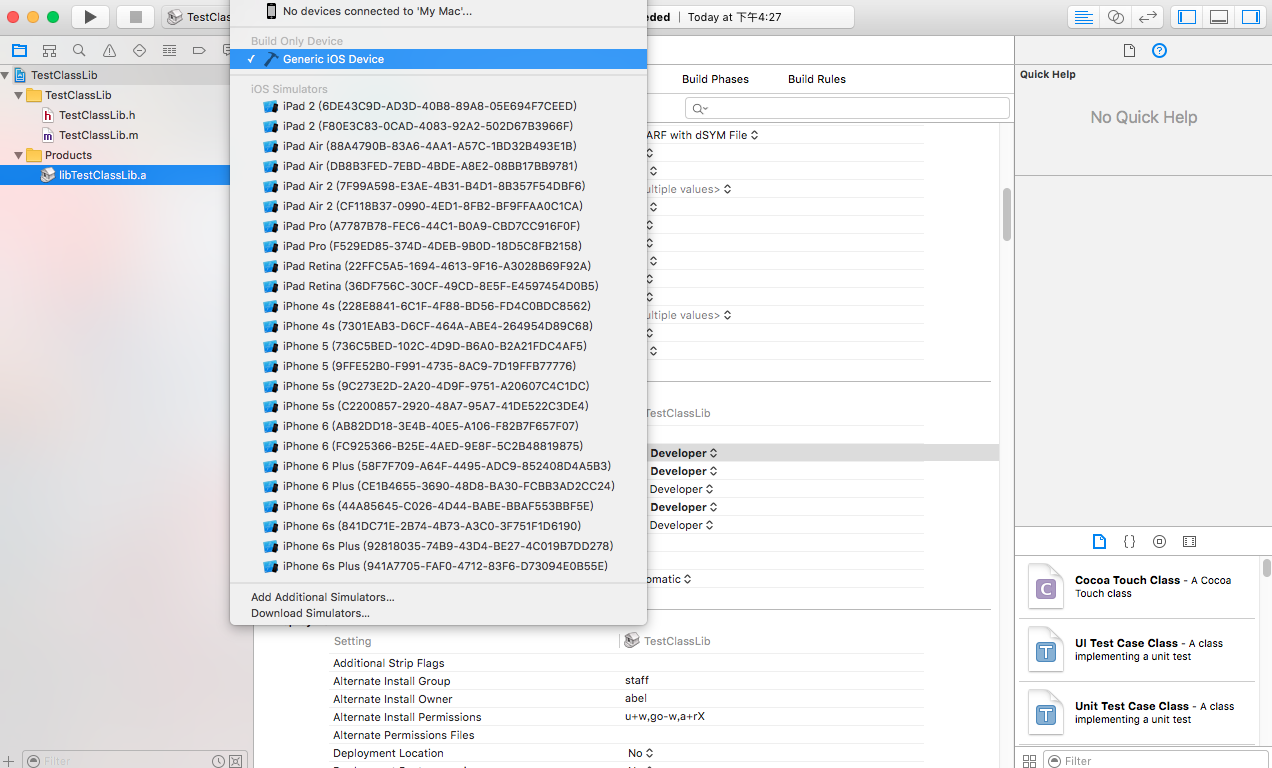Screen dimensions: 1272x768
Task: Open the Deployment Location 'No' popup
Action: tap(640, 753)
